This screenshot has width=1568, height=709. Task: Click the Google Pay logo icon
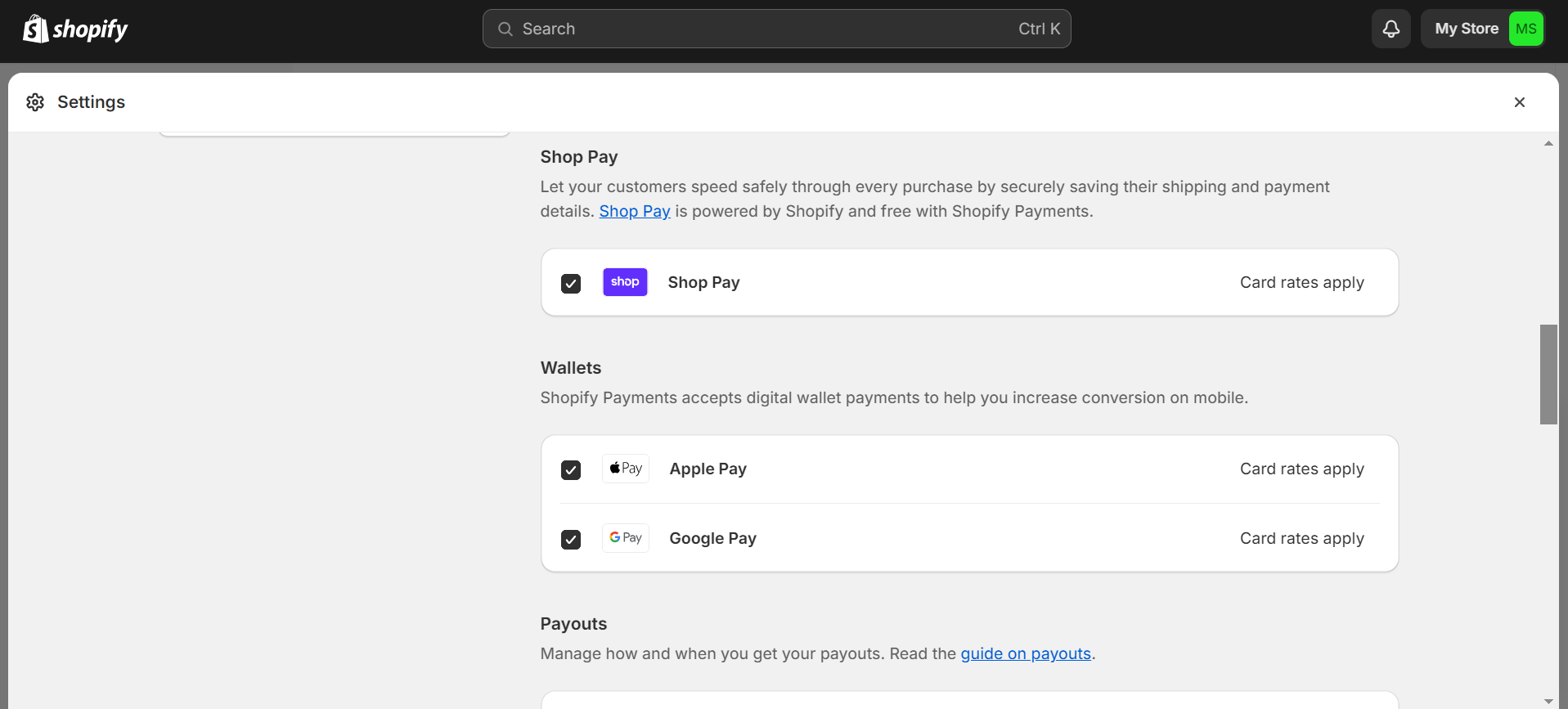coord(626,538)
